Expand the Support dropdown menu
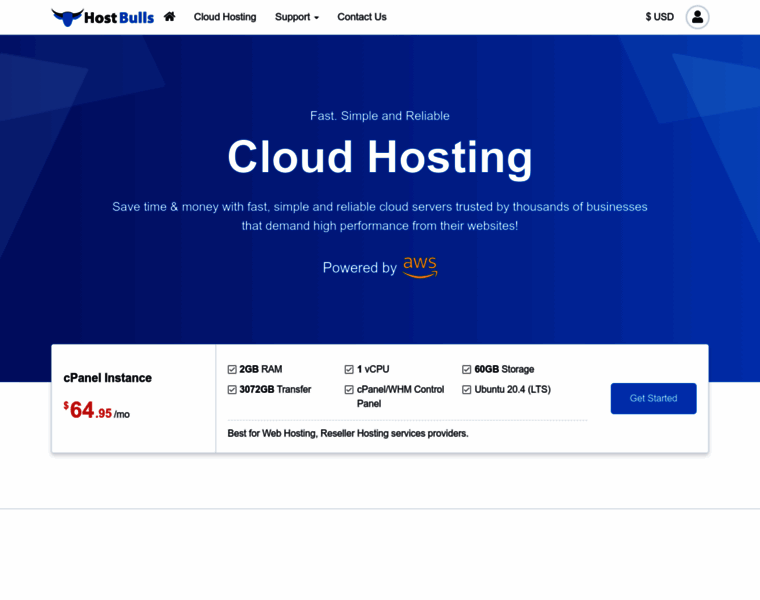This screenshot has height=600, width=760. (296, 17)
